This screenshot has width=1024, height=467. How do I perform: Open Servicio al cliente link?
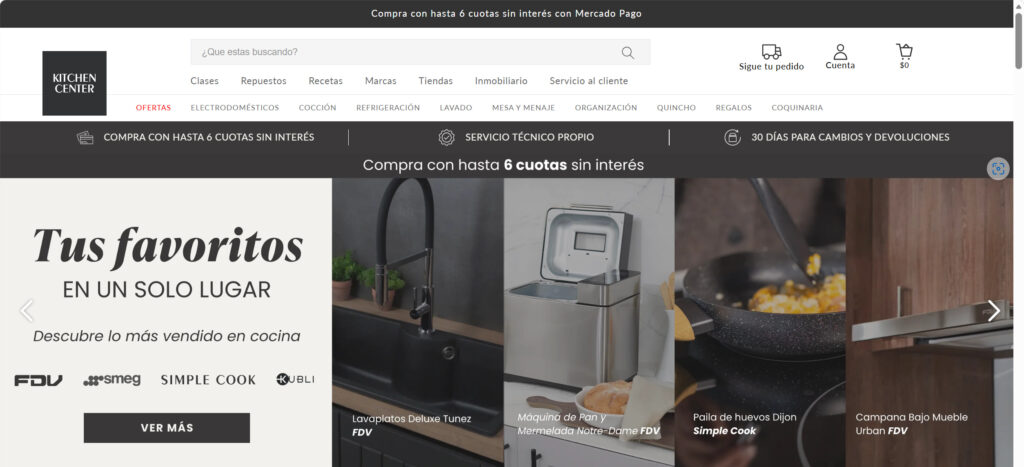588,81
